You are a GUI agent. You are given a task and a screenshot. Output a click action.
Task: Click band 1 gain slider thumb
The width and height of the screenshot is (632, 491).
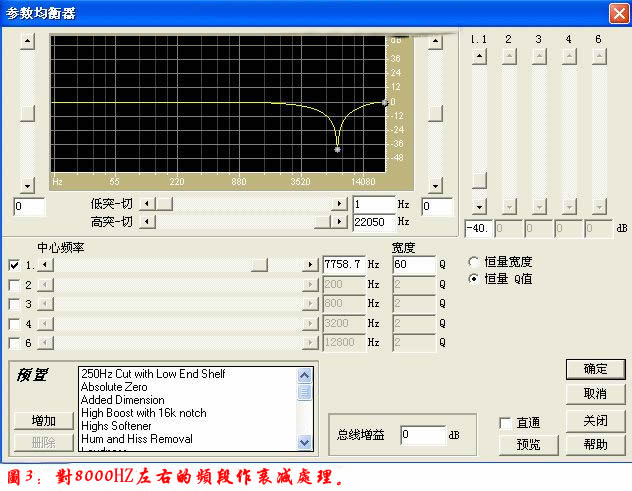[x=479, y=181]
